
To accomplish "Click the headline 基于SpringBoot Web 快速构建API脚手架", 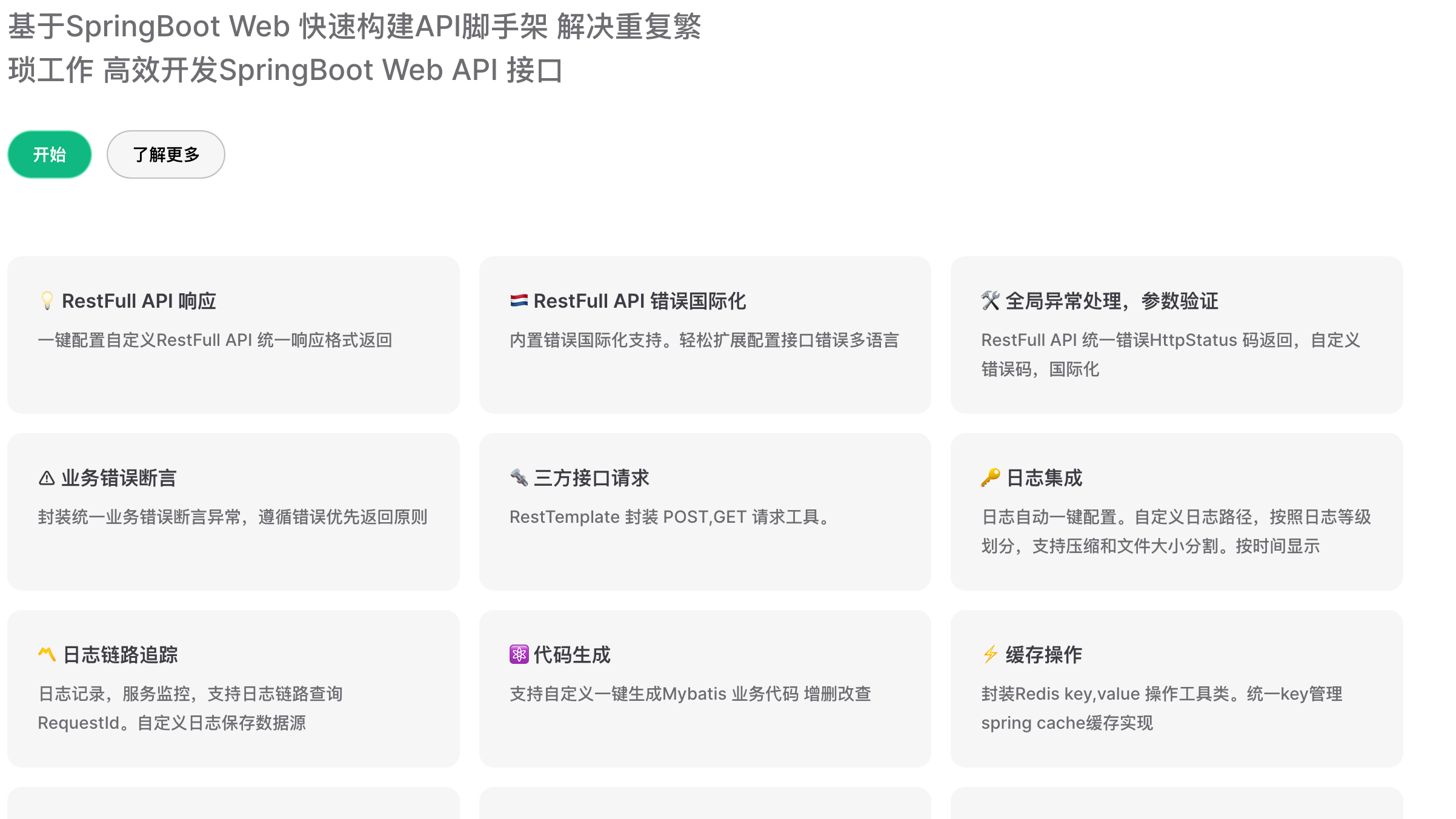I will pyautogui.click(x=354, y=48).
